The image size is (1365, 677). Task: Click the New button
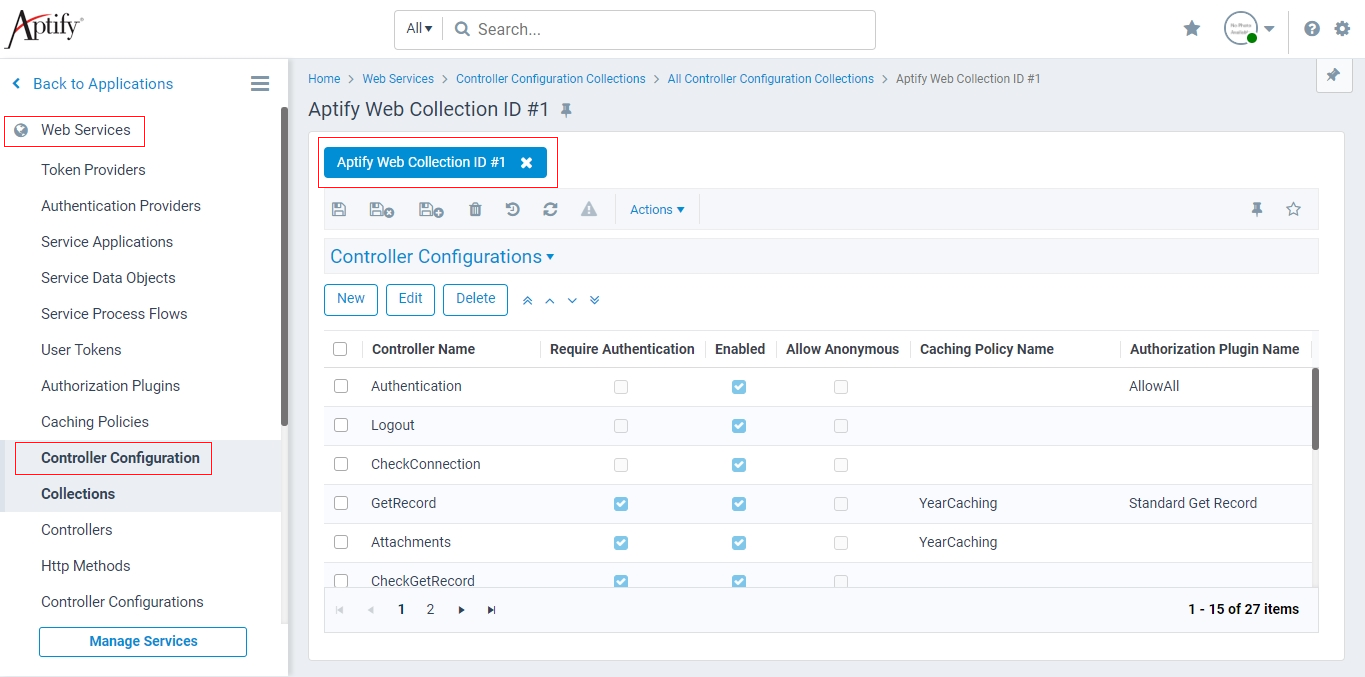click(x=351, y=299)
